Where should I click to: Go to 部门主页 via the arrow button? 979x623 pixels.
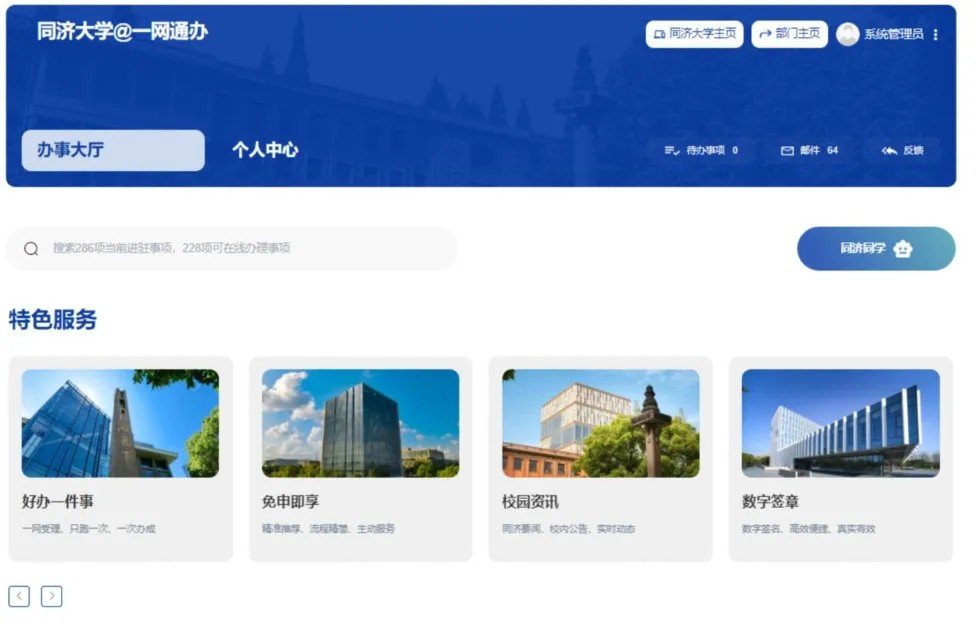[789, 34]
